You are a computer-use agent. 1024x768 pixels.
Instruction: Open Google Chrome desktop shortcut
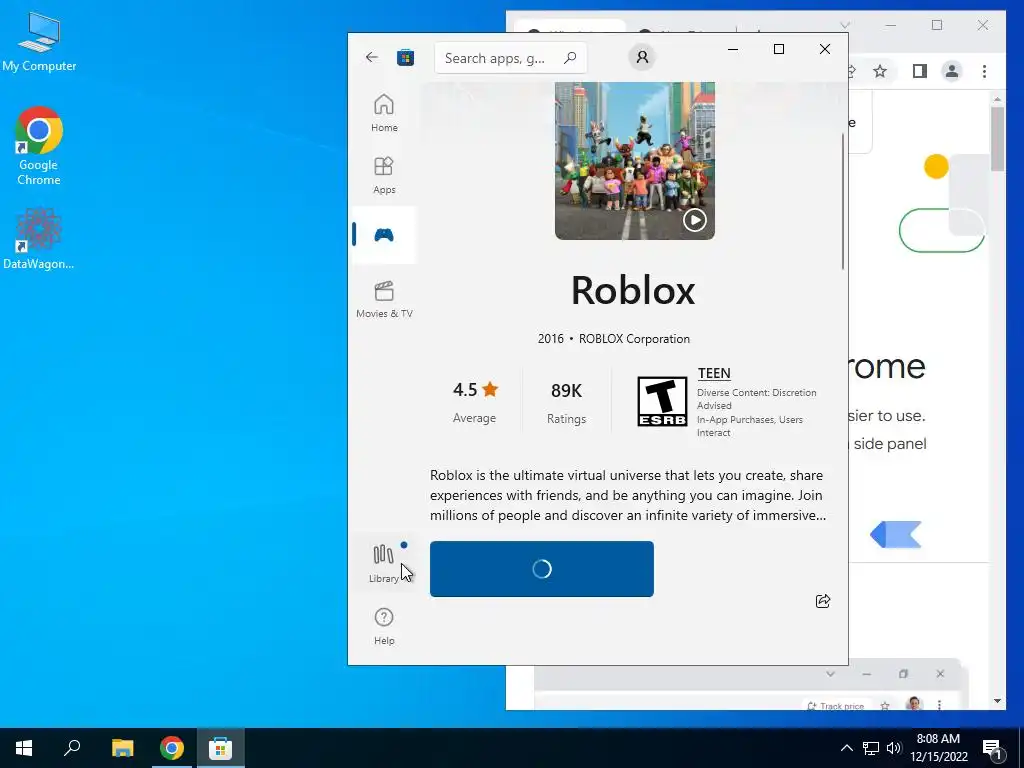[39, 146]
